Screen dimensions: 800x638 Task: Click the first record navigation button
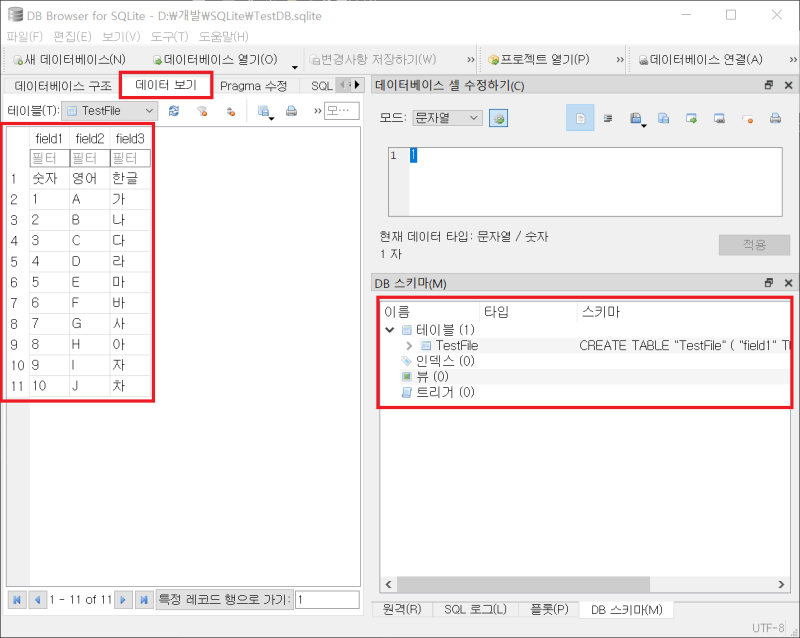tap(17, 600)
